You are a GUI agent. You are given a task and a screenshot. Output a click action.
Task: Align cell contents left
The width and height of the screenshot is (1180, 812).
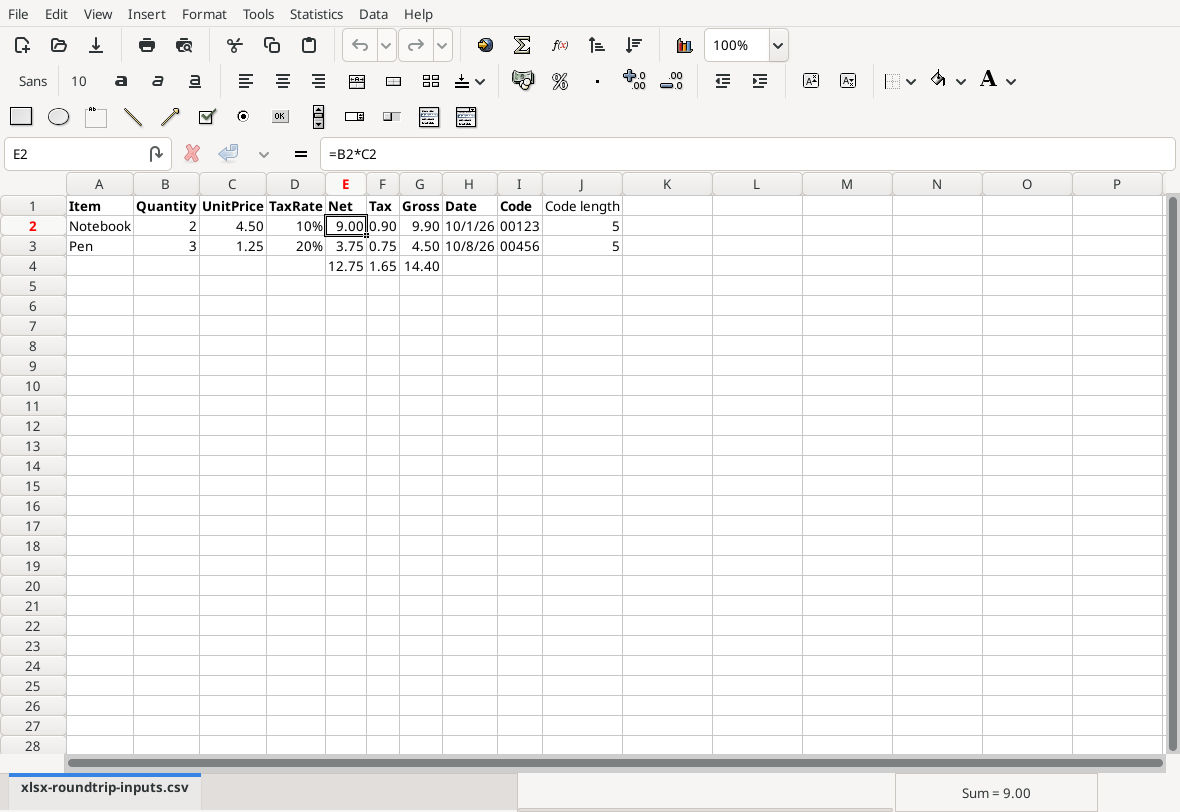(x=245, y=81)
